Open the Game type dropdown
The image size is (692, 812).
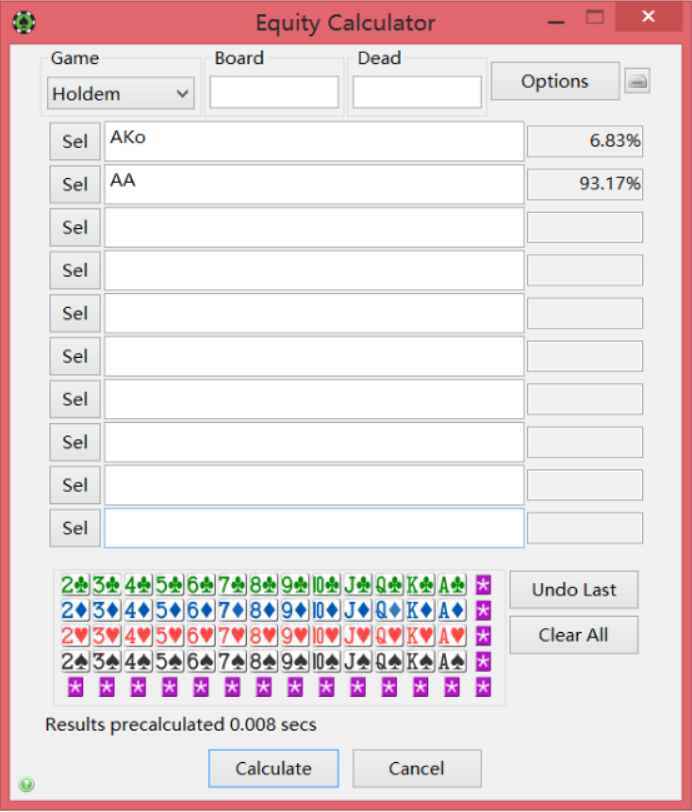coord(120,94)
